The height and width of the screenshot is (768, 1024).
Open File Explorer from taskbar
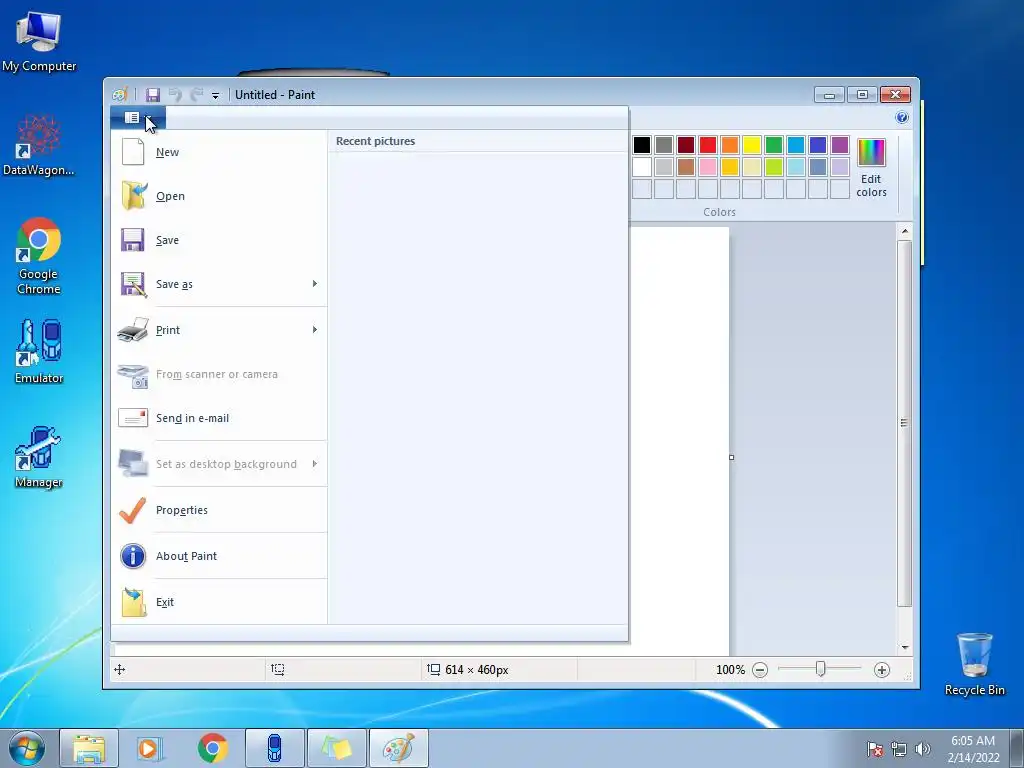89,748
